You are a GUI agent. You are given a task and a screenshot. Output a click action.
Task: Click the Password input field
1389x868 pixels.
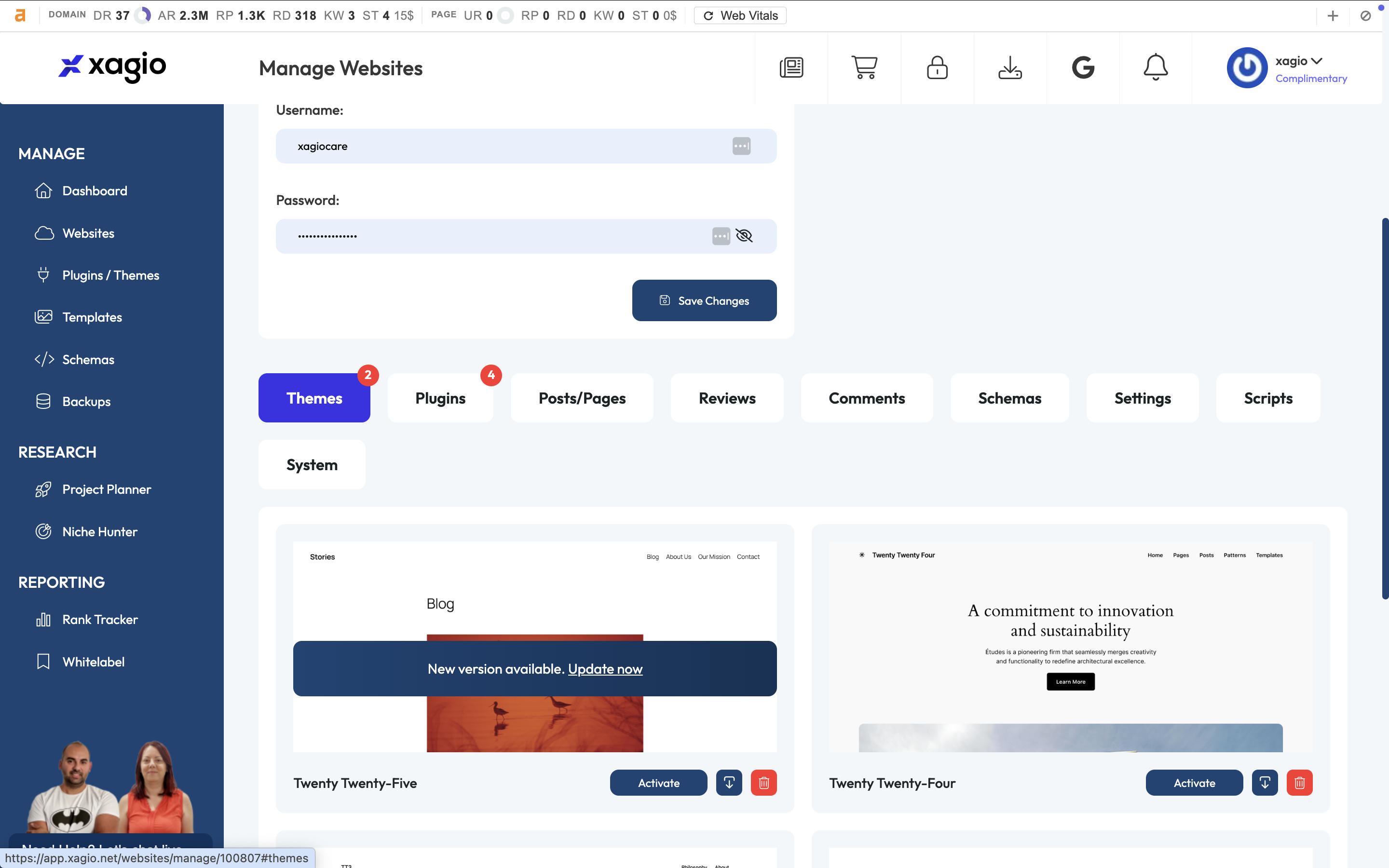coord(526,236)
